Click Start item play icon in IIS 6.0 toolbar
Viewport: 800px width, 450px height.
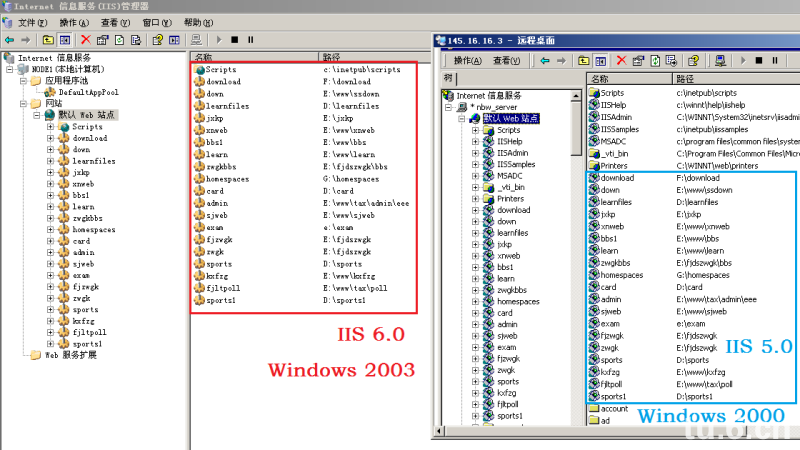219,40
